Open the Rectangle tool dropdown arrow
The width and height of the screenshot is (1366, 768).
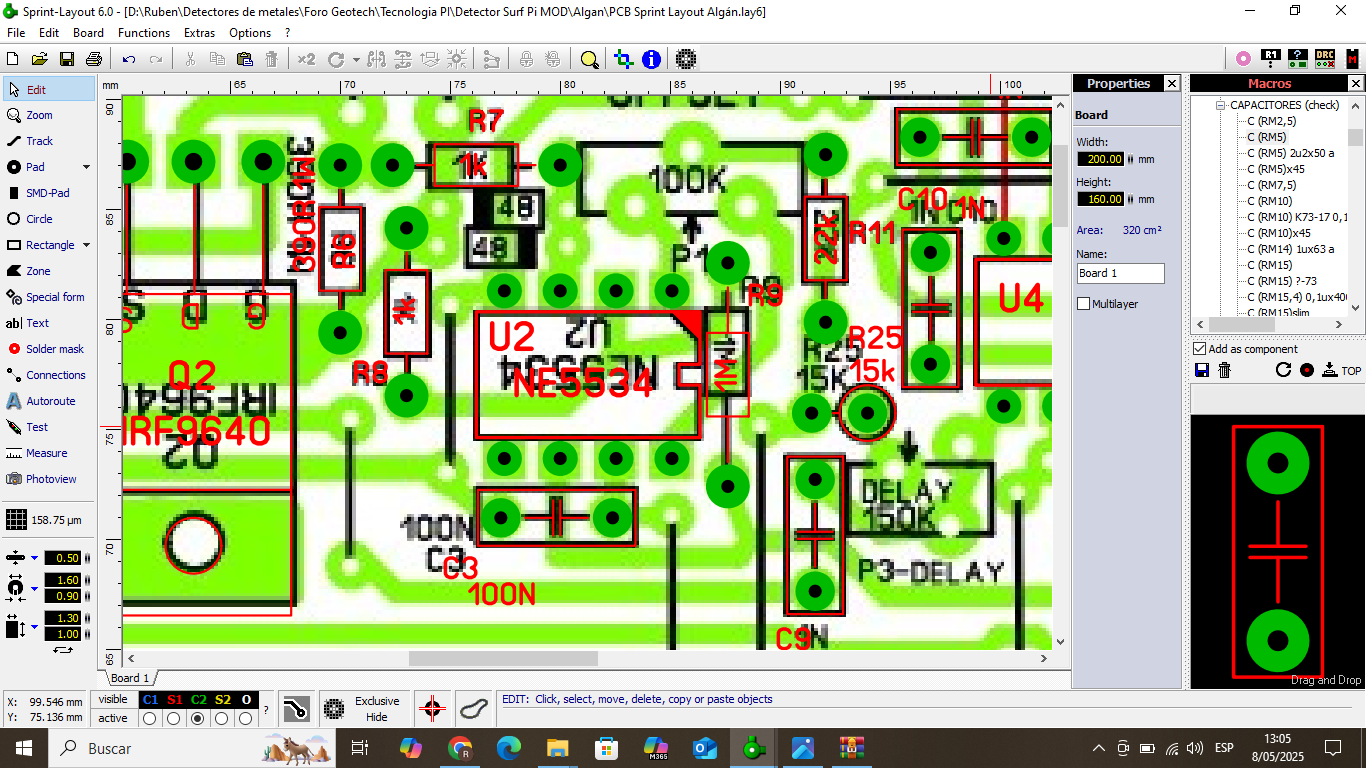click(x=86, y=245)
